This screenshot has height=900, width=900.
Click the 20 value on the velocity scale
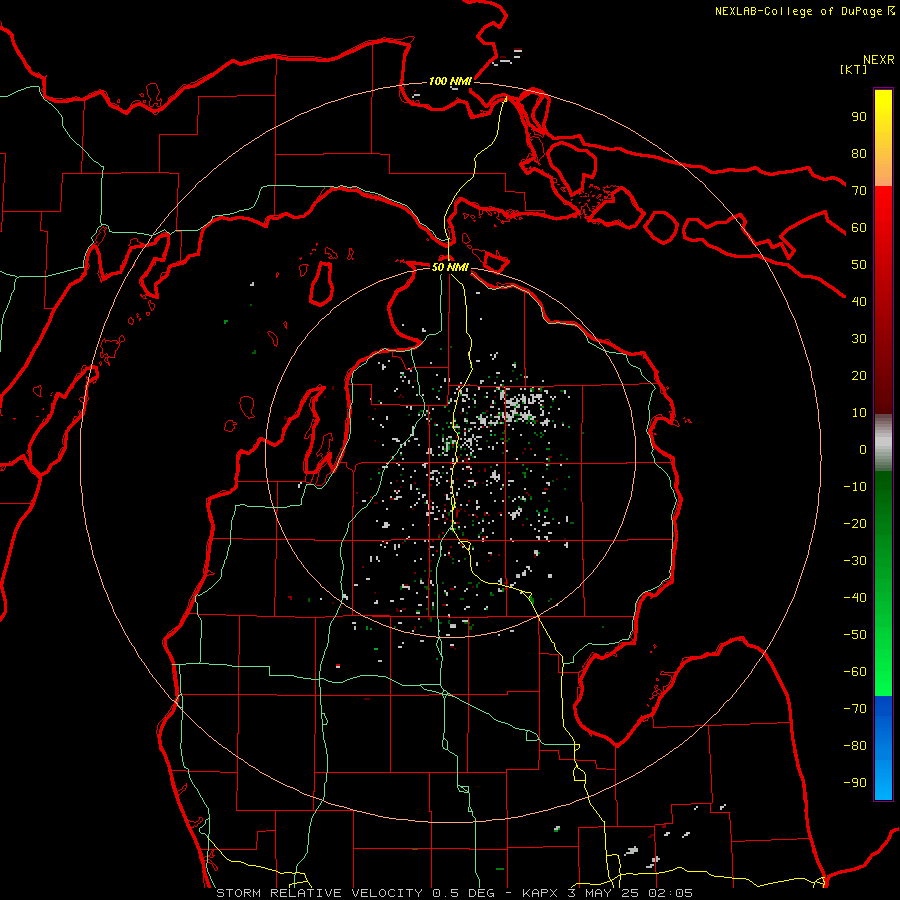tap(859, 375)
